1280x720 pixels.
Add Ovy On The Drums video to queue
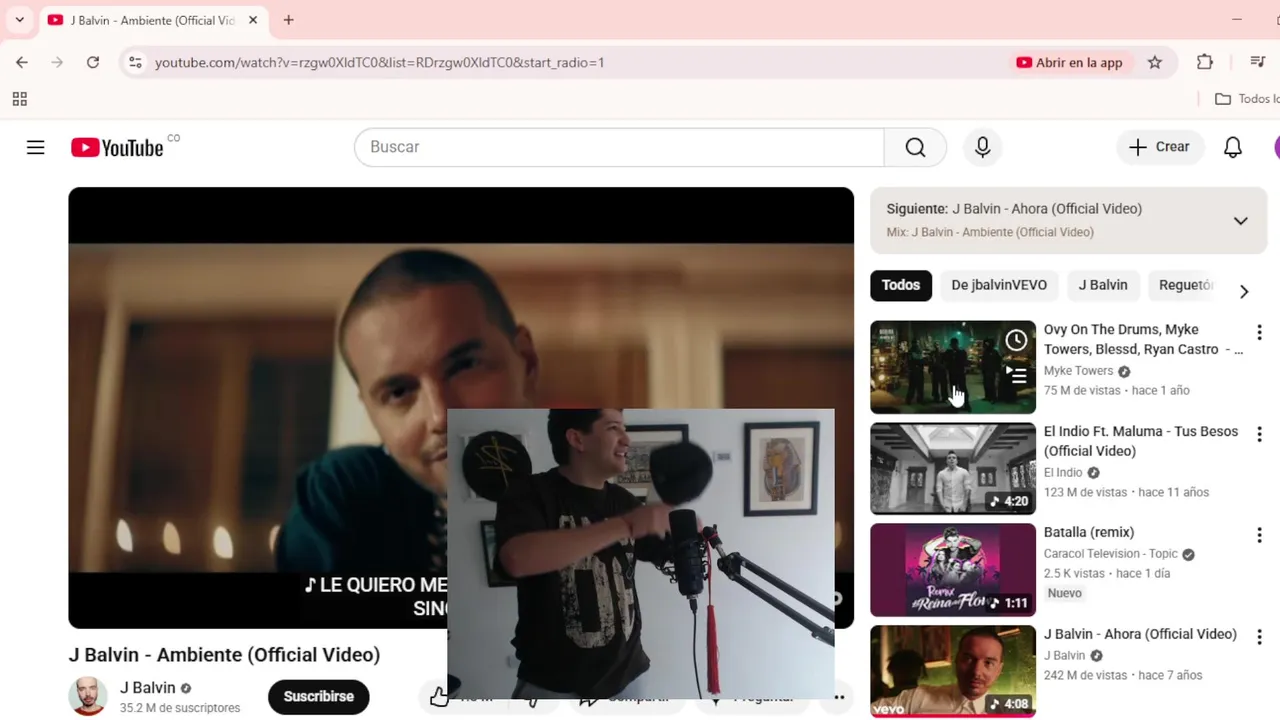(1016, 376)
